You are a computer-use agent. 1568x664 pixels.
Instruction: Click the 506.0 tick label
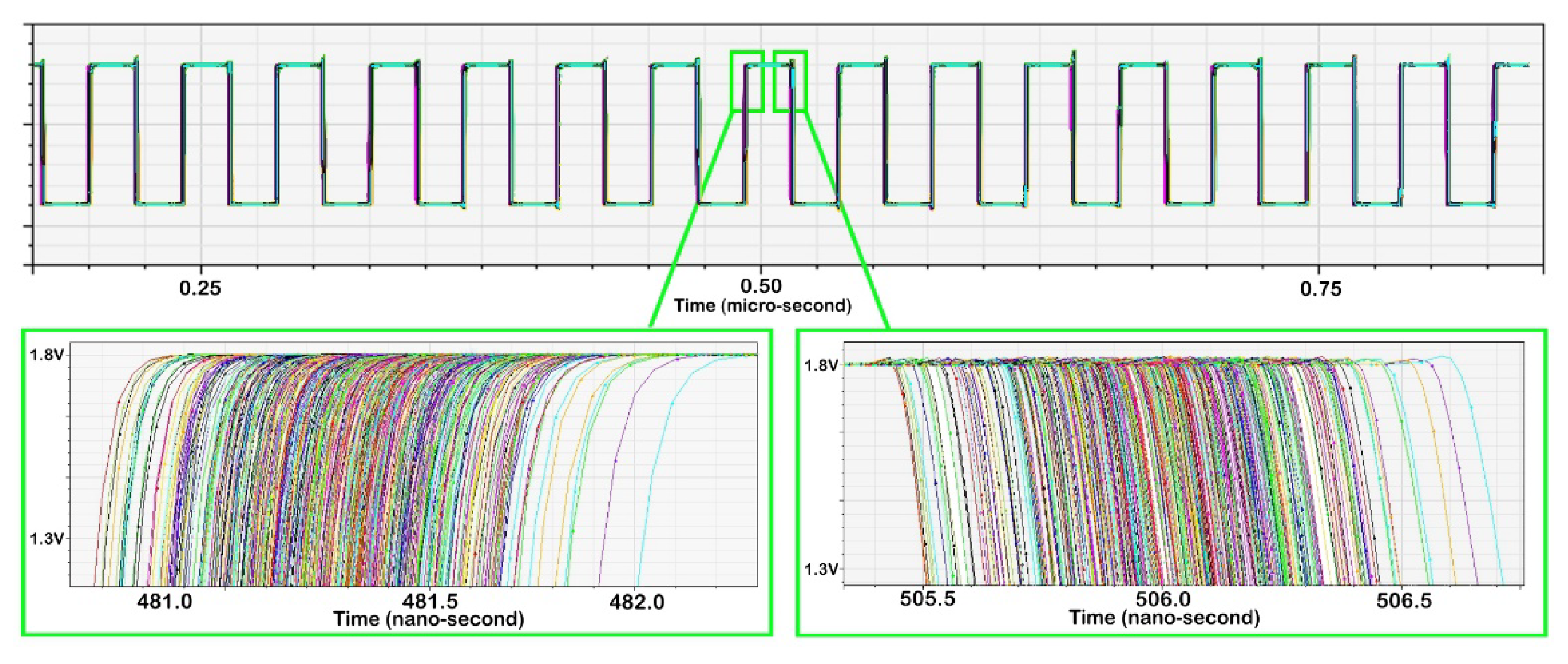tap(1162, 599)
